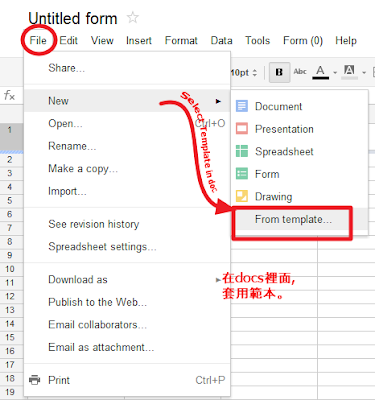
Task: Click the fx formula bar label
Action: click(x=9, y=96)
